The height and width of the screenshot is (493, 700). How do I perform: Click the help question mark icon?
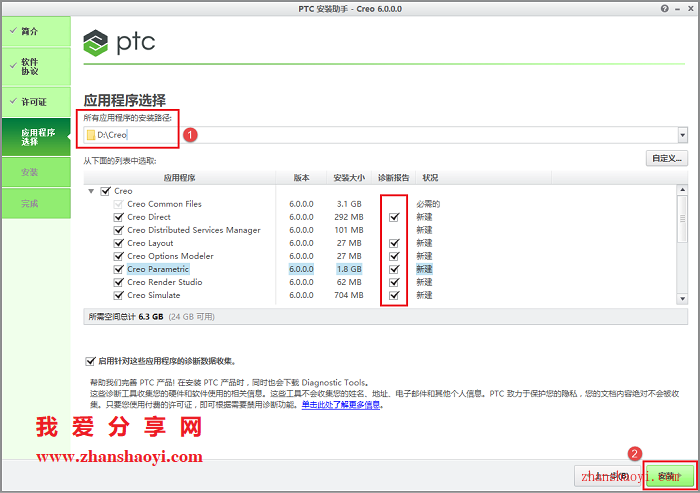pyautogui.click(x=665, y=8)
